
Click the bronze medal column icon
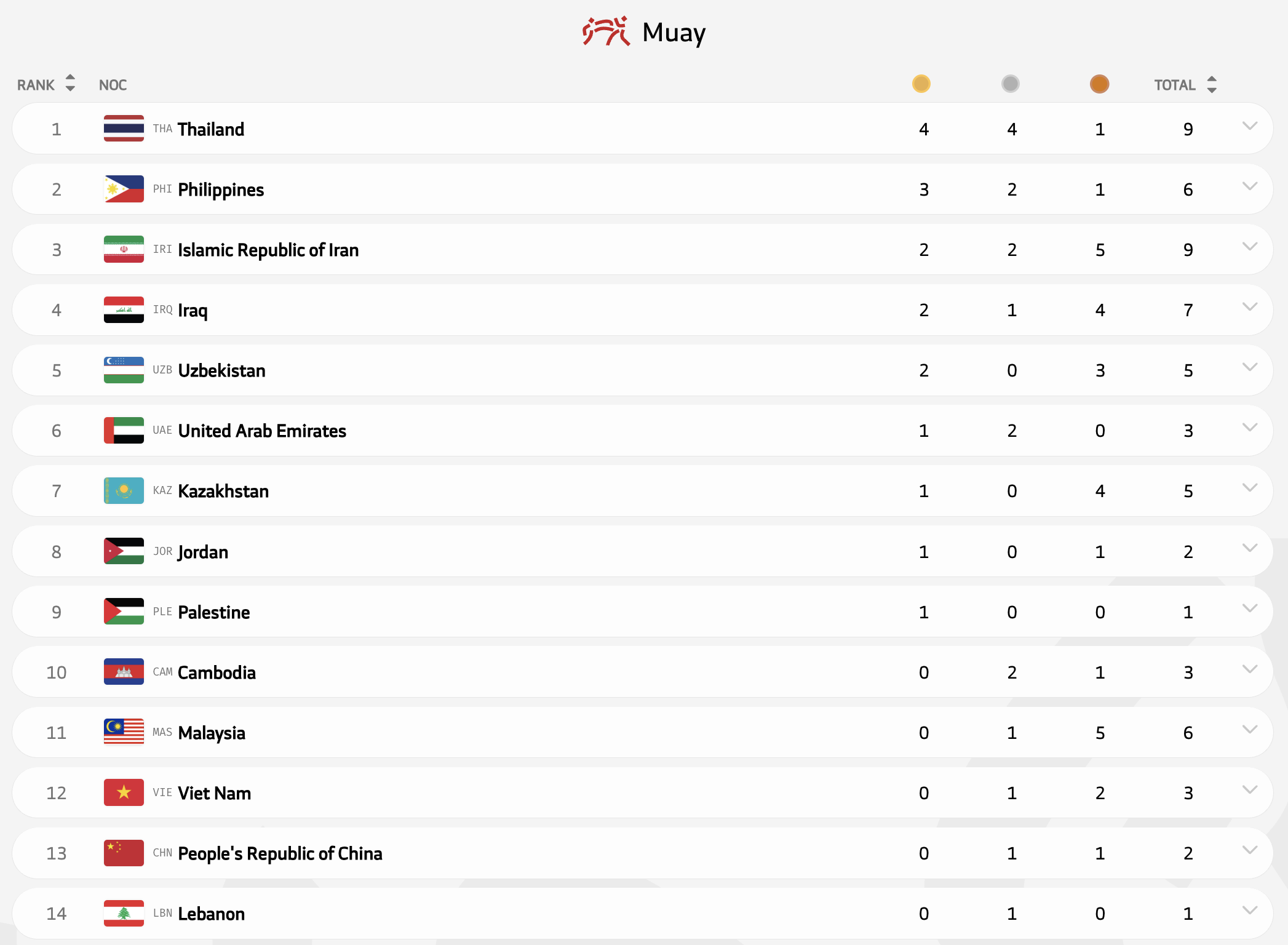(1099, 84)
